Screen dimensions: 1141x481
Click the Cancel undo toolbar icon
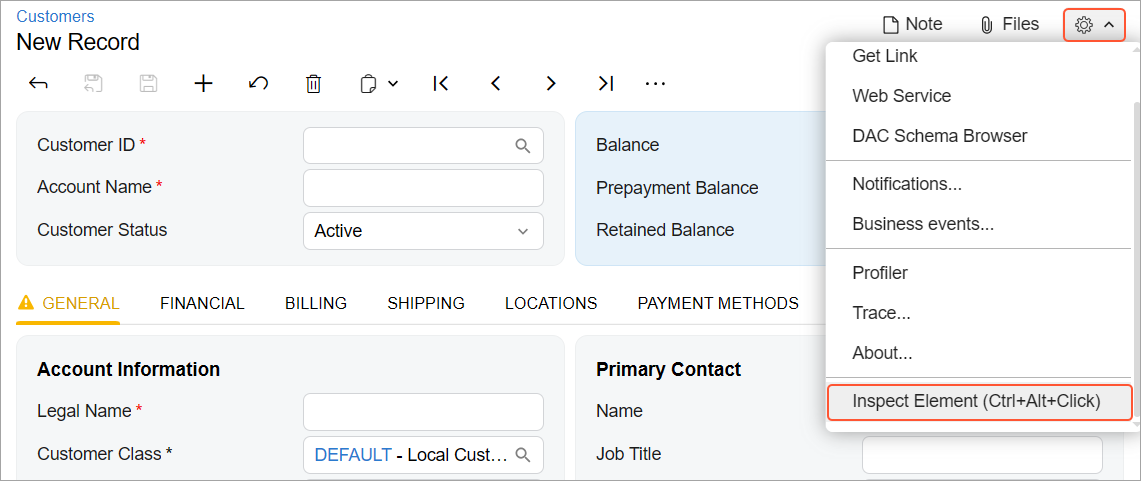click(258, 84)
